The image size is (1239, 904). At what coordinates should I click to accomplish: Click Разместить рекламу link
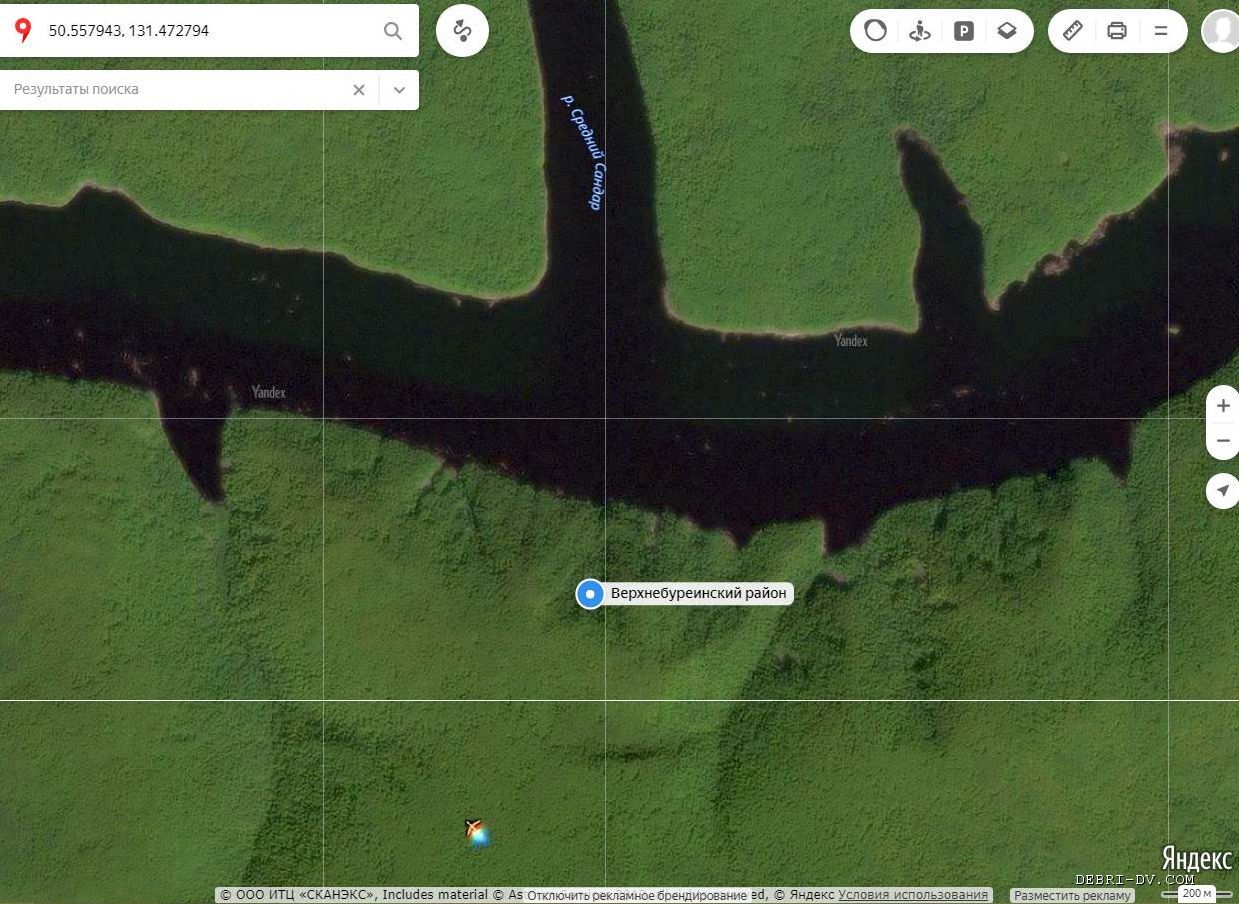(1071, 896)
